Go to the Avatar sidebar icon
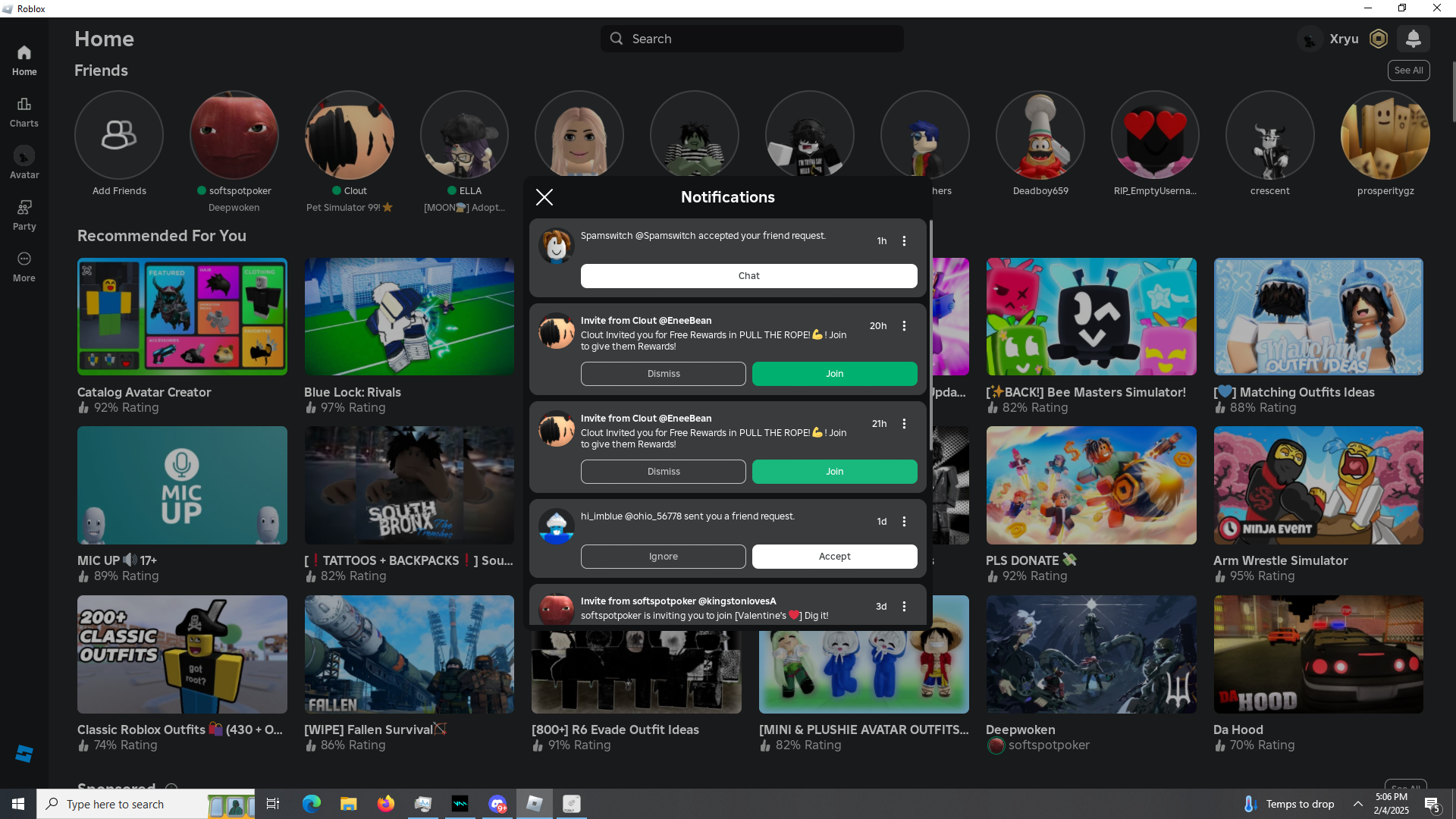This screenshot has height=819, width=1456. [x=24, y=163]
